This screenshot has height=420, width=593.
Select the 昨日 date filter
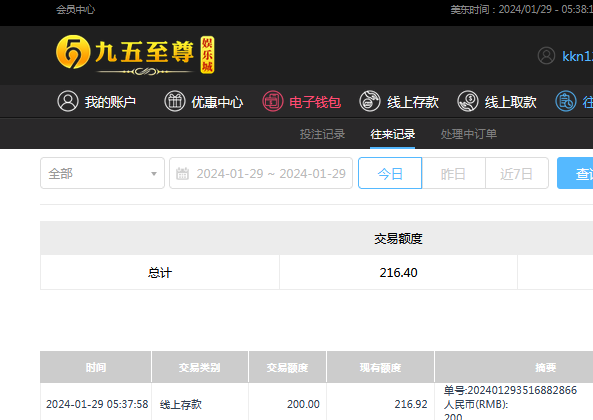(453, 173)
